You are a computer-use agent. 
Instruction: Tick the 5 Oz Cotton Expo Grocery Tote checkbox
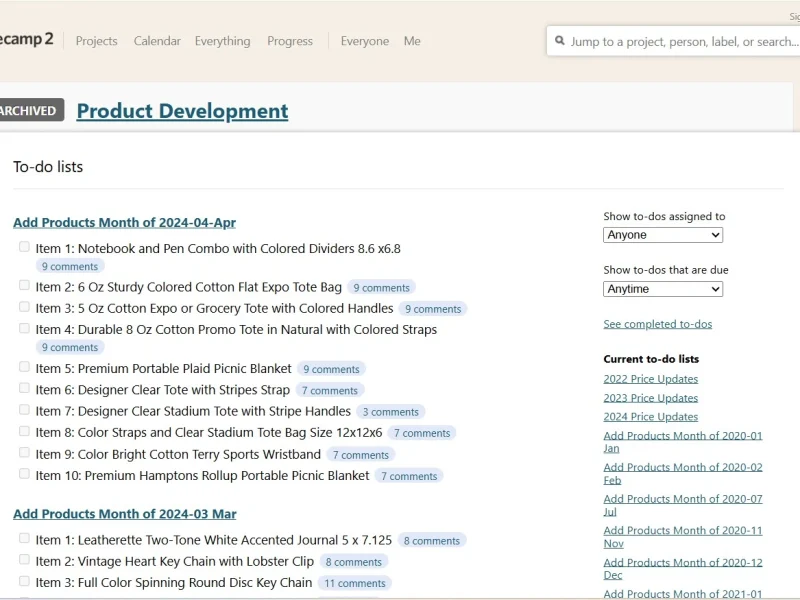tap(24, 307)
